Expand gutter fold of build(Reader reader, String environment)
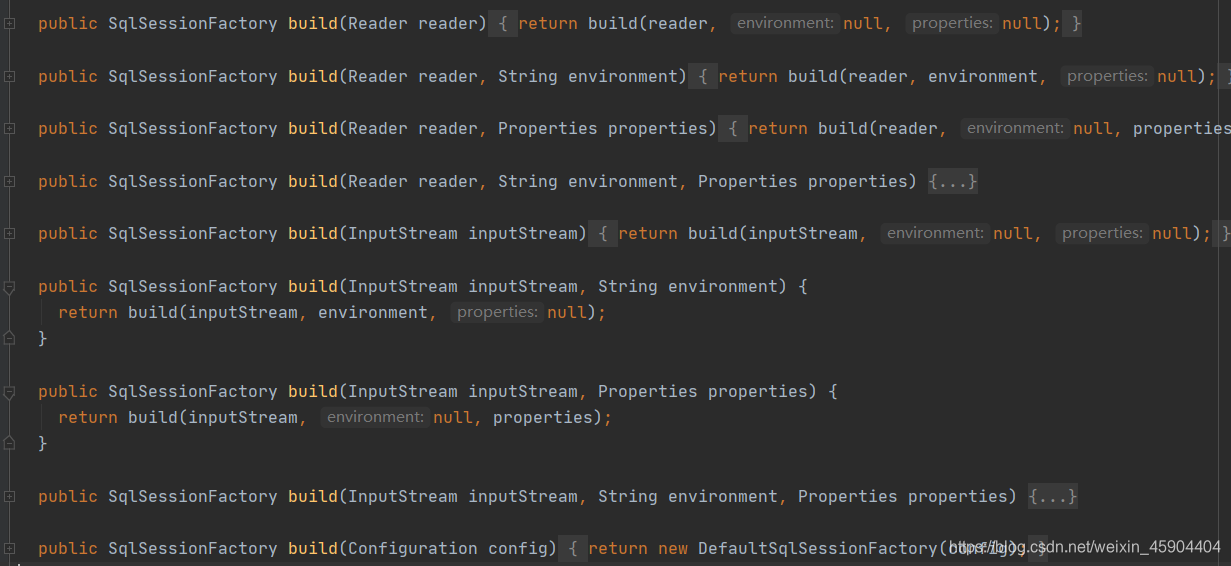Viewport: 1231px width, 566px height. tap(9, 76)
